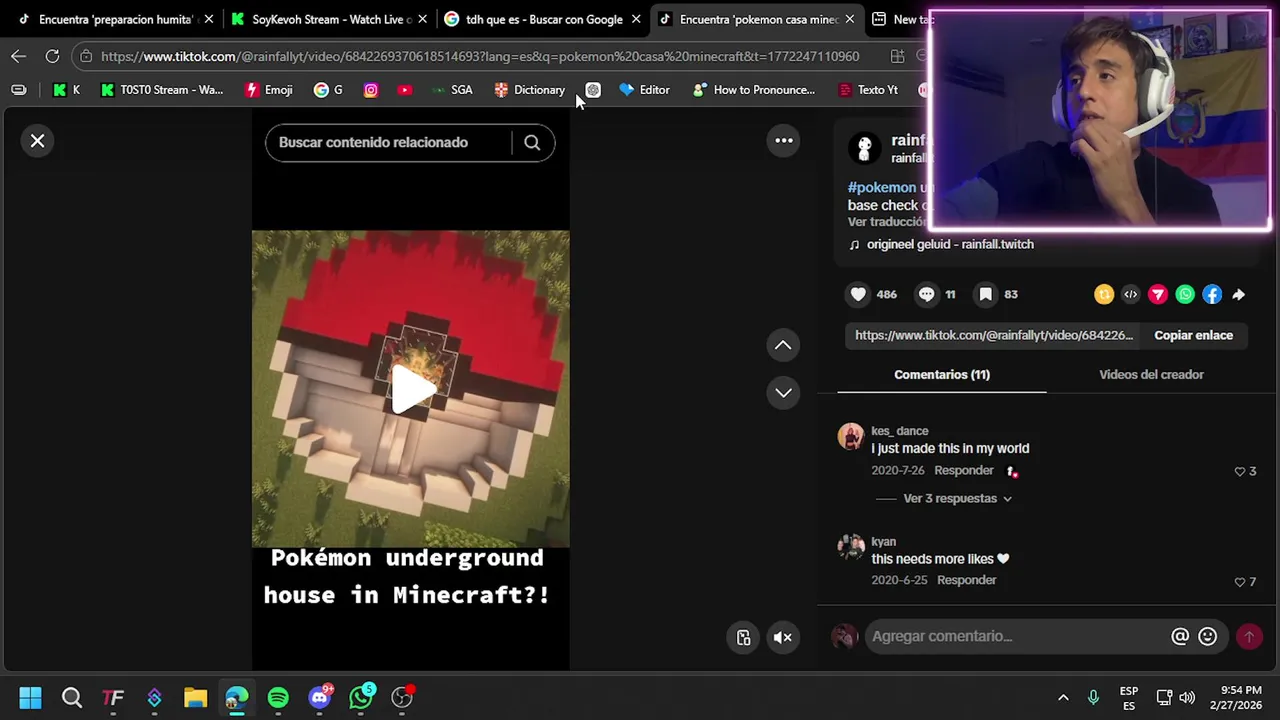Viewport: 1280px width, 720px height.
Task: Close the SoyKevoh Stream tab
Action: [x=423, y=19]
